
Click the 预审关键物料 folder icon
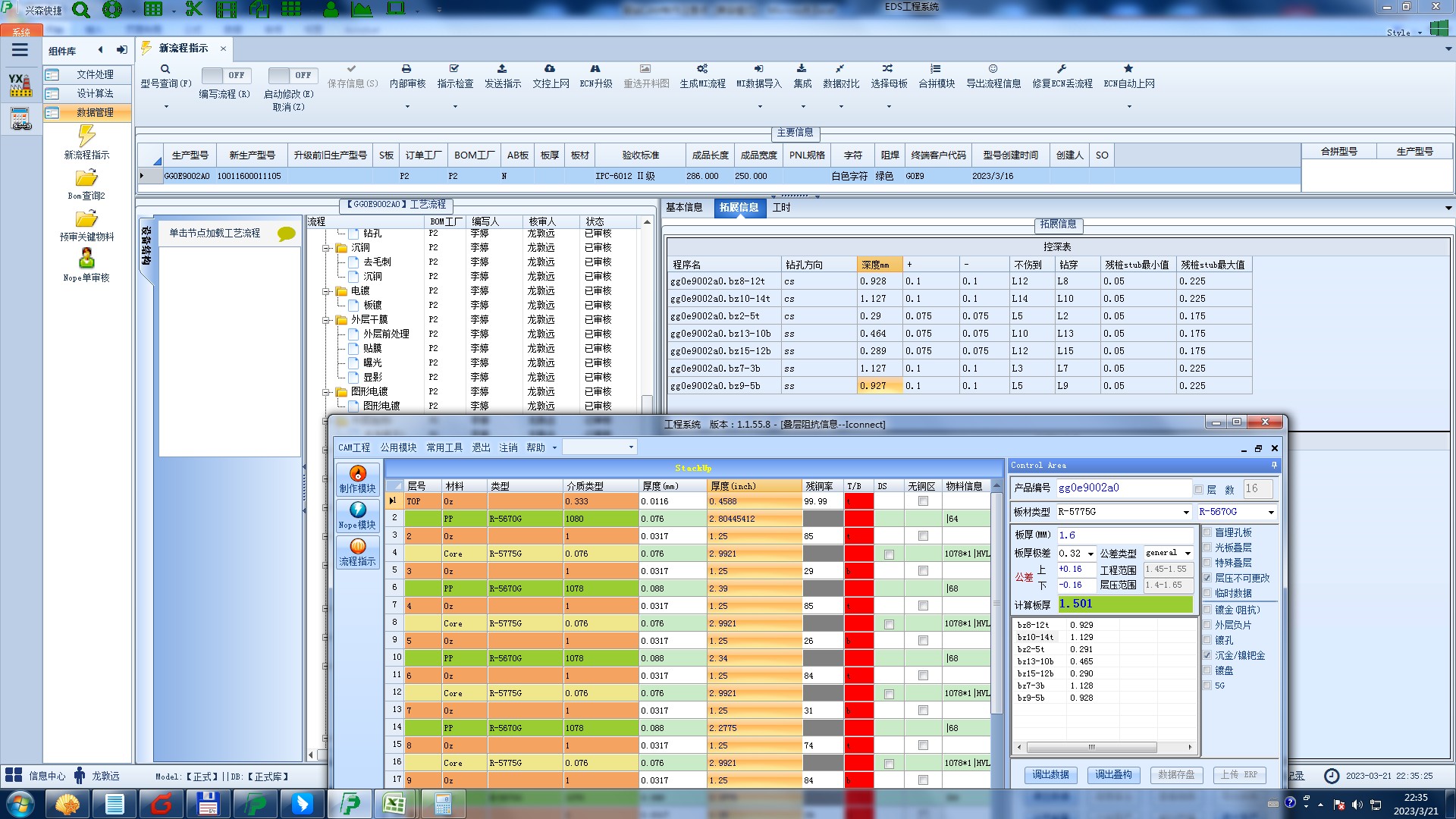click(x=86, y=220)
